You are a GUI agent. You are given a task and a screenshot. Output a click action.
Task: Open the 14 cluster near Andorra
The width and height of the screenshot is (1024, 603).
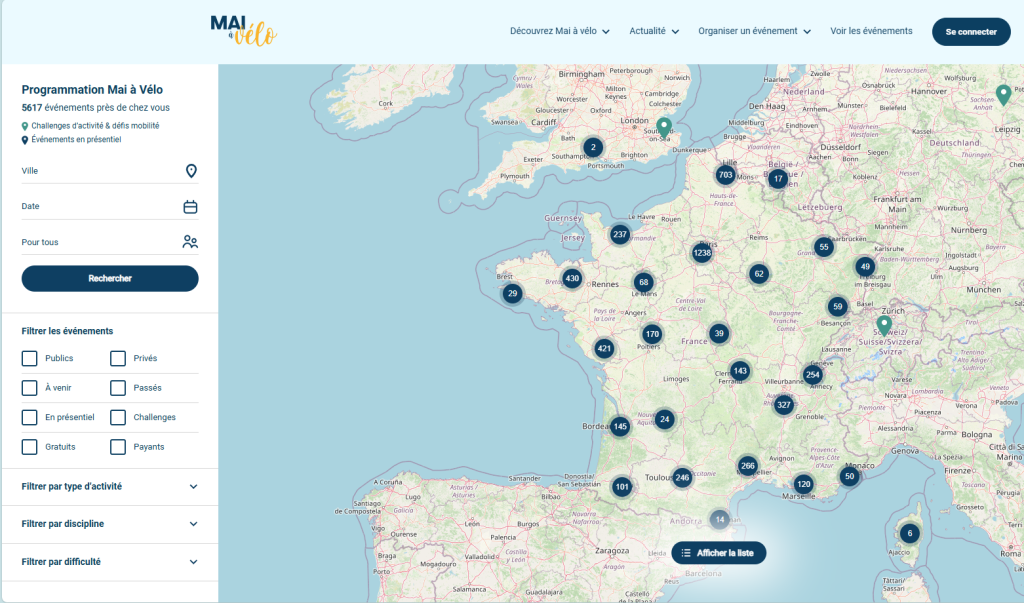(720, 520)
